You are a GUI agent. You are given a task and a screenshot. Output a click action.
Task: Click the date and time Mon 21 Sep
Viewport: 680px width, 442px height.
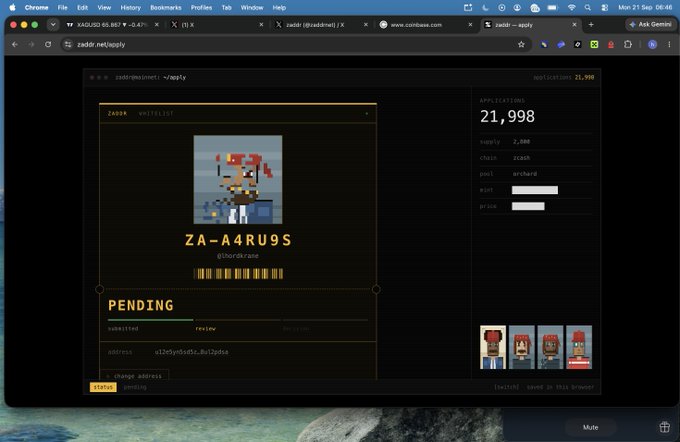pyautogui.click(x=645, y=7)
